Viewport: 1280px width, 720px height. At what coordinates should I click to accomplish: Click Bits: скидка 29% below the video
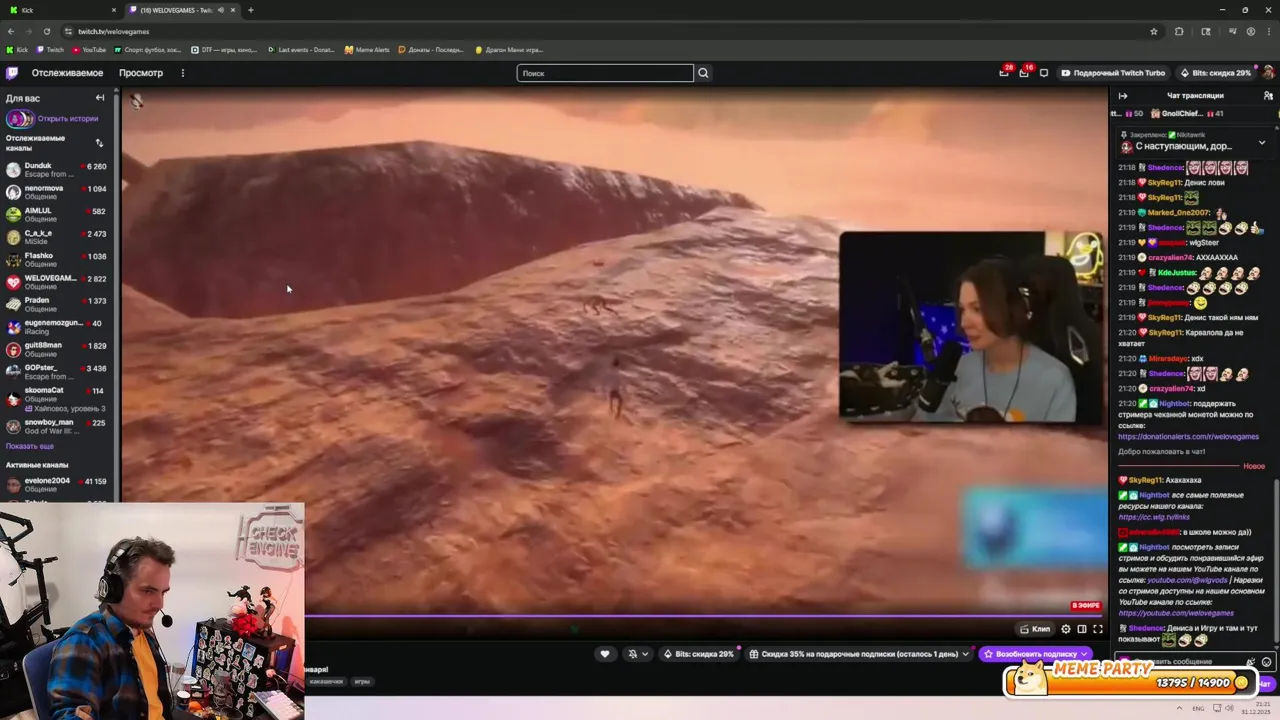(x=698, y=654)
